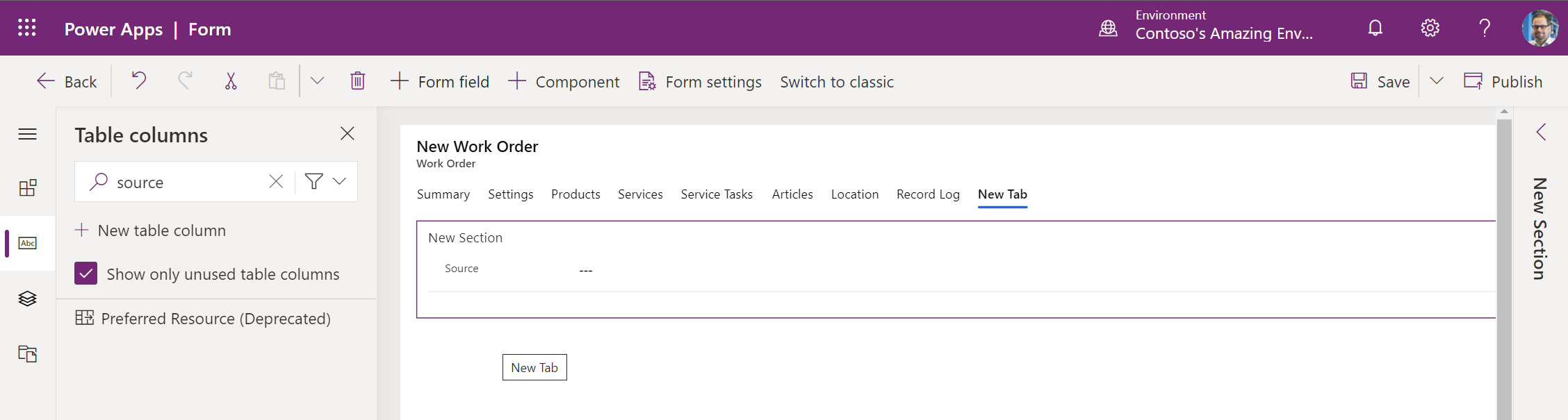Viewport: 1568px width, 420px height.
Task: Switch to the Products tab
Action: [x=575, y=194]
